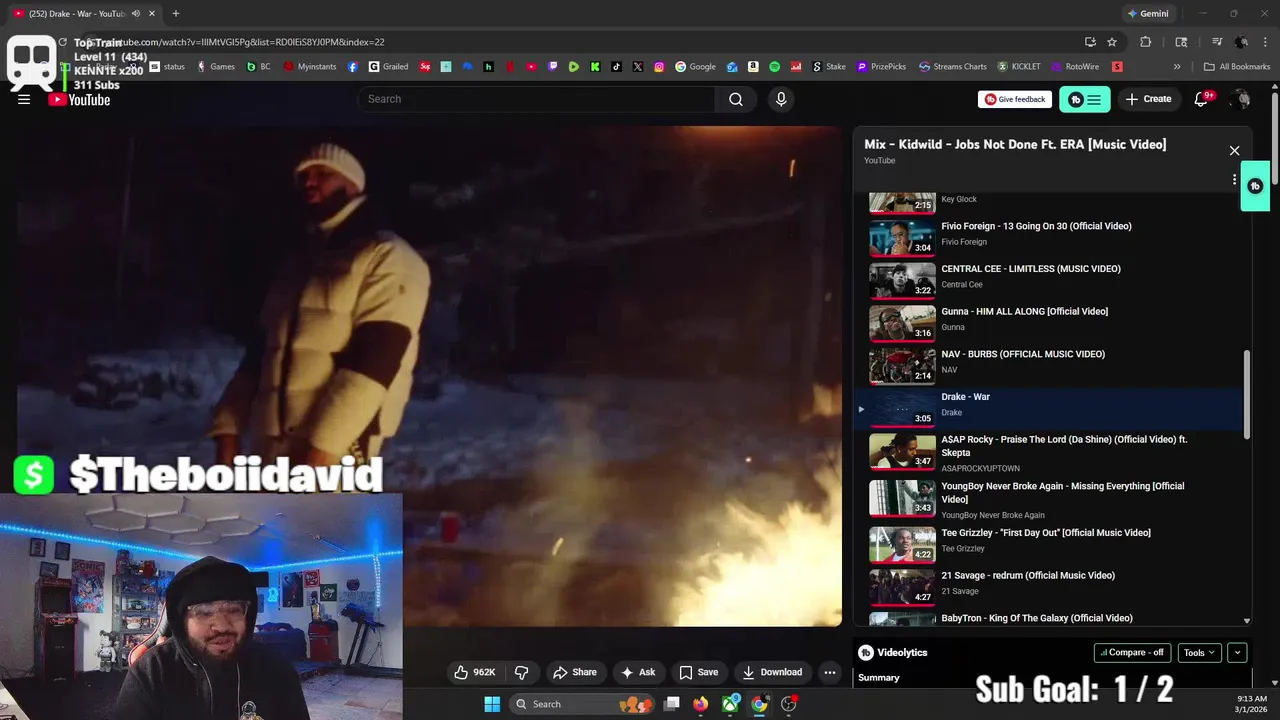This screenshot has height=720, width=1280.
Task: Open the playlist three-dot options menu
Action: (1234, 181)
